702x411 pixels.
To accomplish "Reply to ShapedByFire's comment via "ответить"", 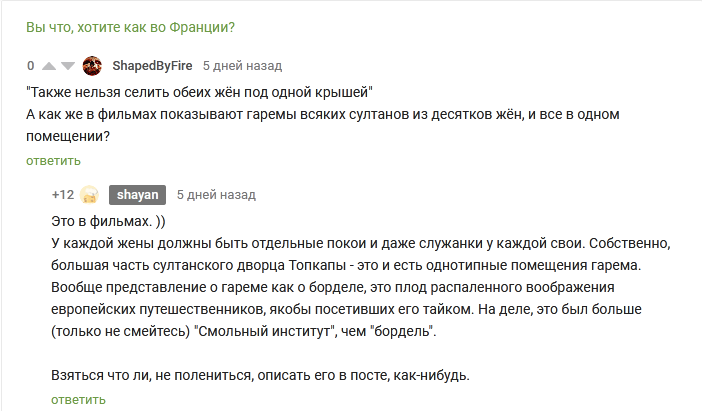I will pyautogui.click(x=53, y=160).
